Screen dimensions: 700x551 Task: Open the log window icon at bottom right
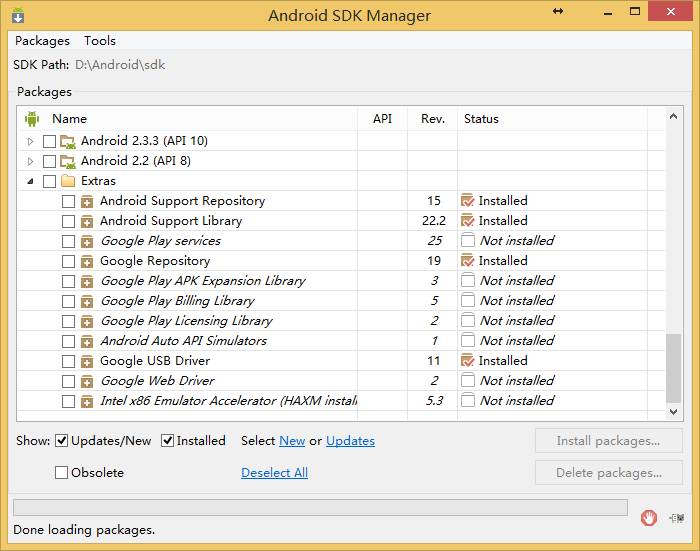pos(677,518)
